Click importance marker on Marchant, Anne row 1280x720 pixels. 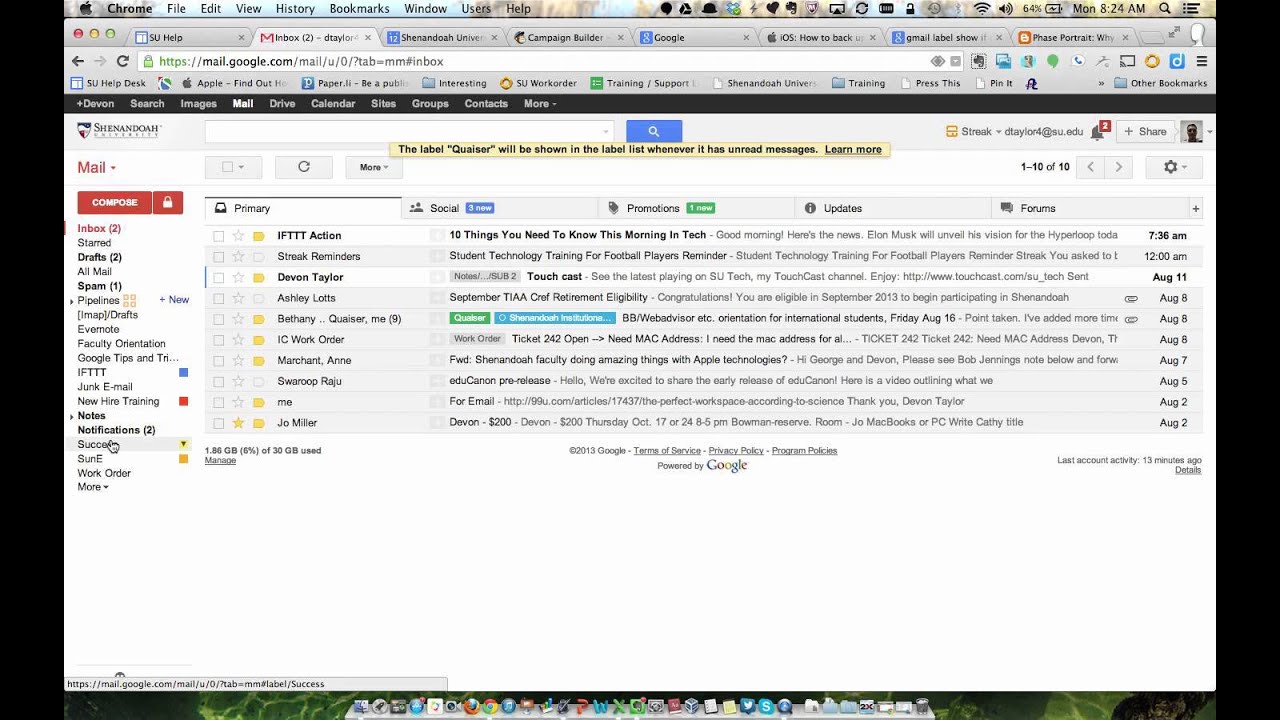tap(258, 360)
